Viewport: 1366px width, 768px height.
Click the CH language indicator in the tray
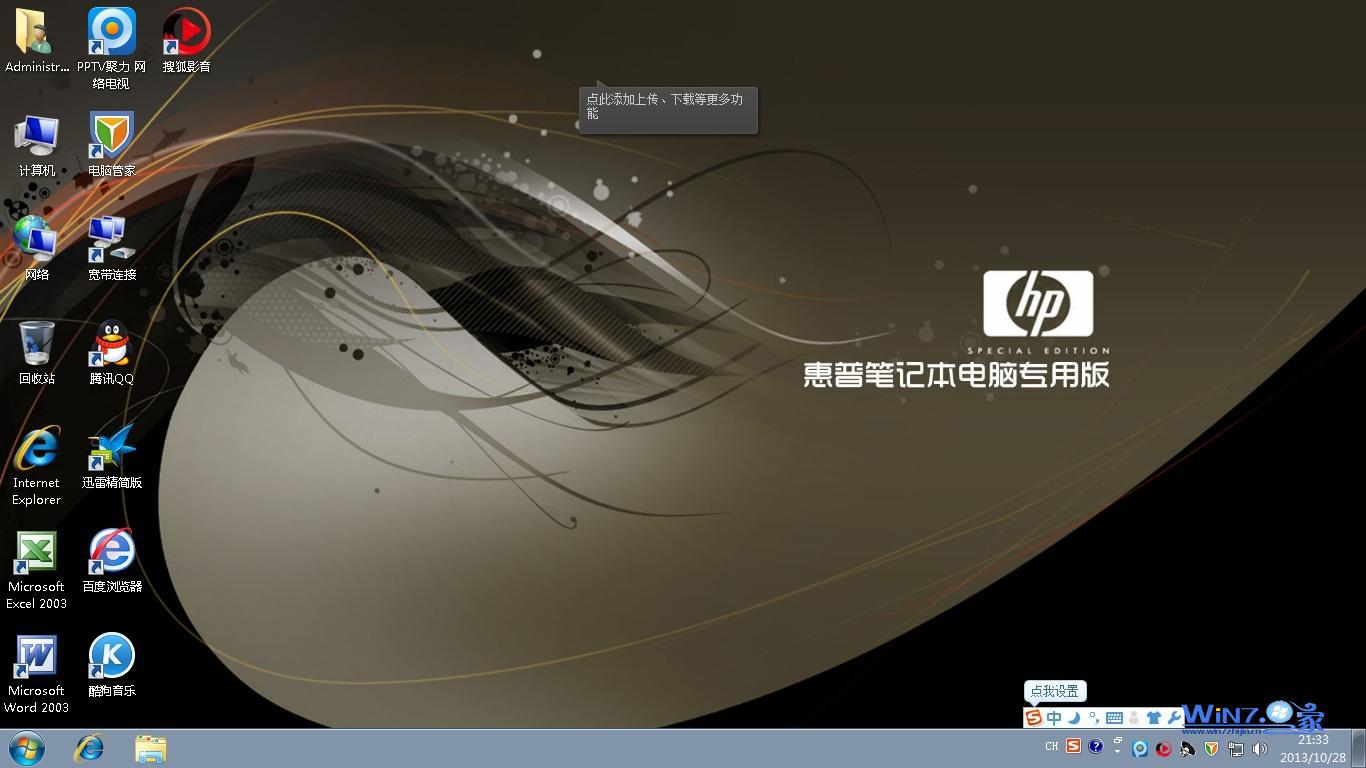click(1052, 746)
